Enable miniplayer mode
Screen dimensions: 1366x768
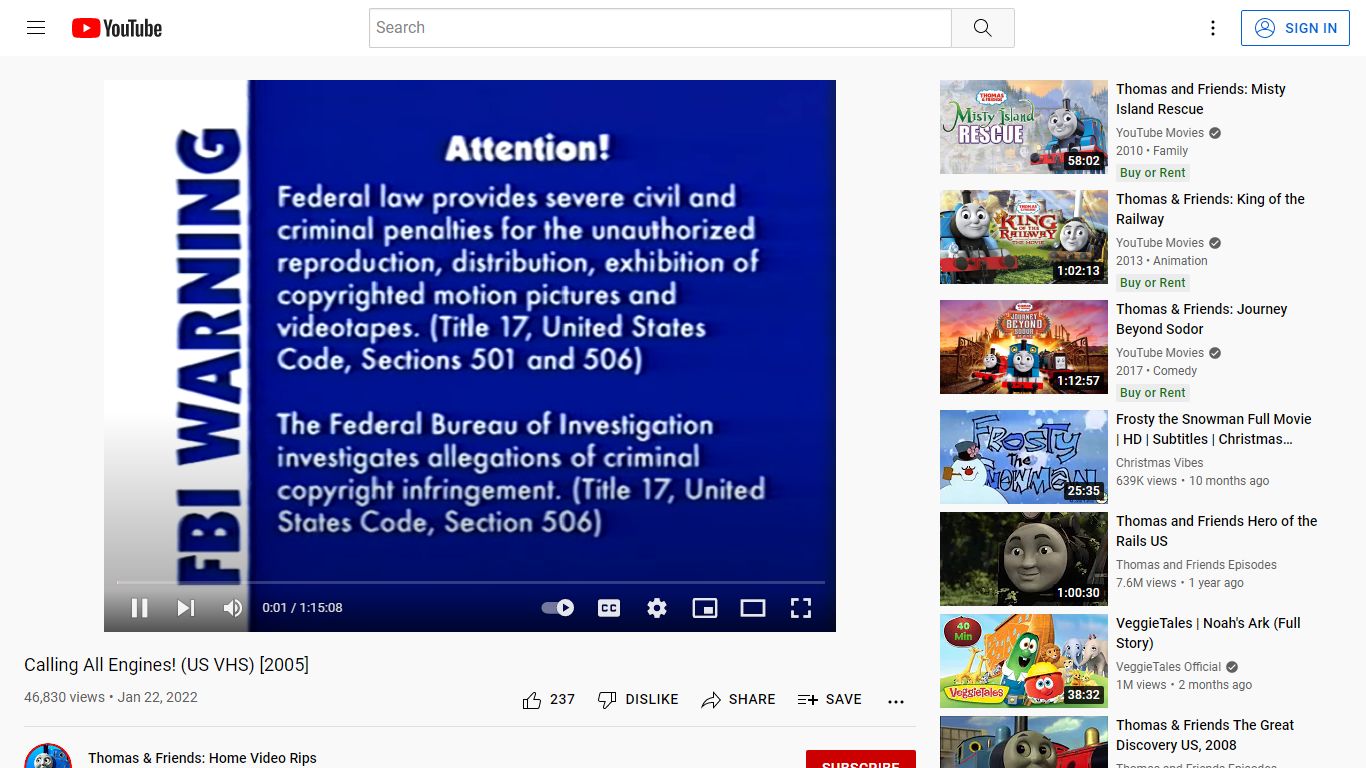[x=705, y=607]
